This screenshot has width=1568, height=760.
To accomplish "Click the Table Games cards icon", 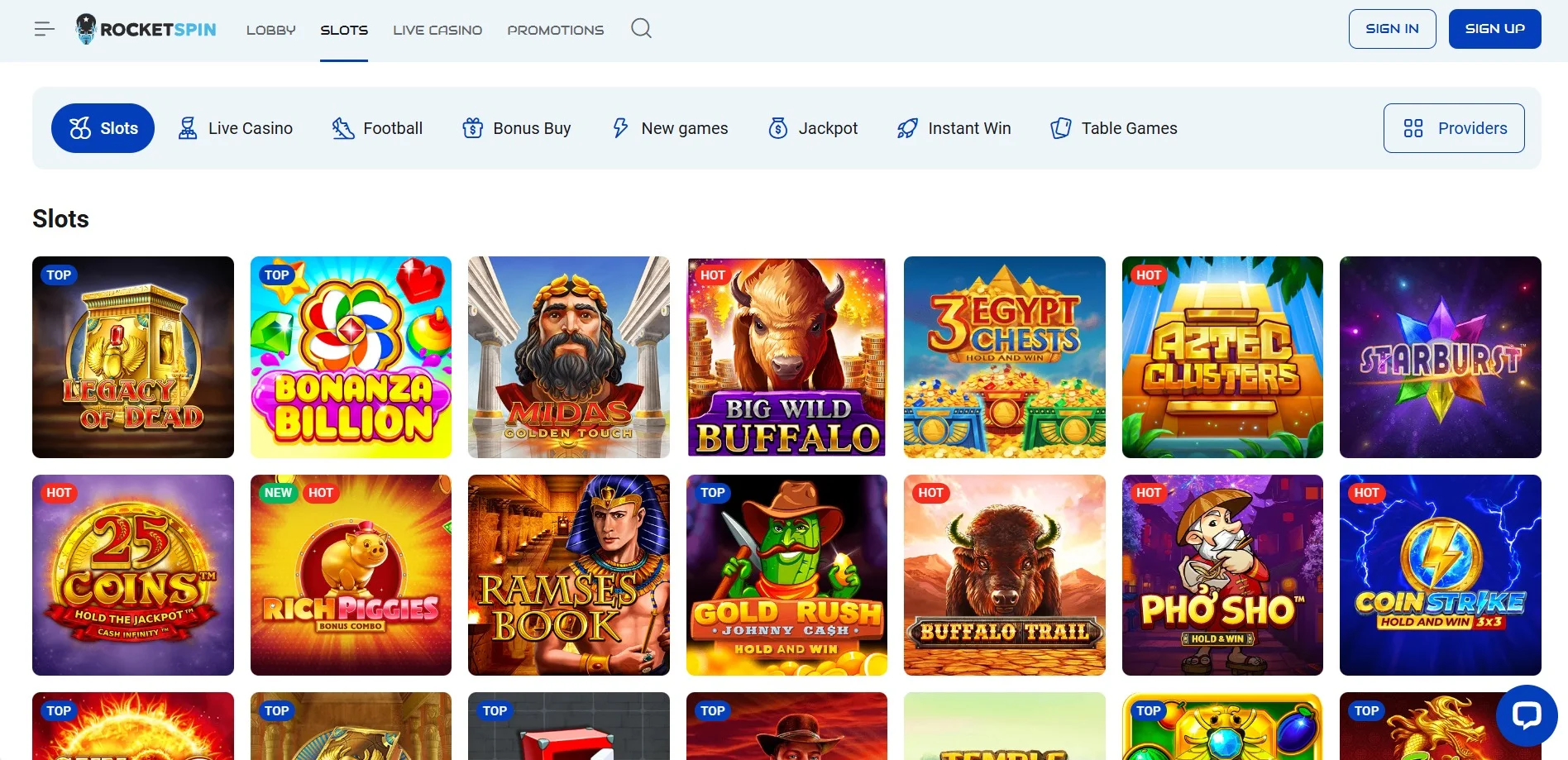I will pos(1060,128).
